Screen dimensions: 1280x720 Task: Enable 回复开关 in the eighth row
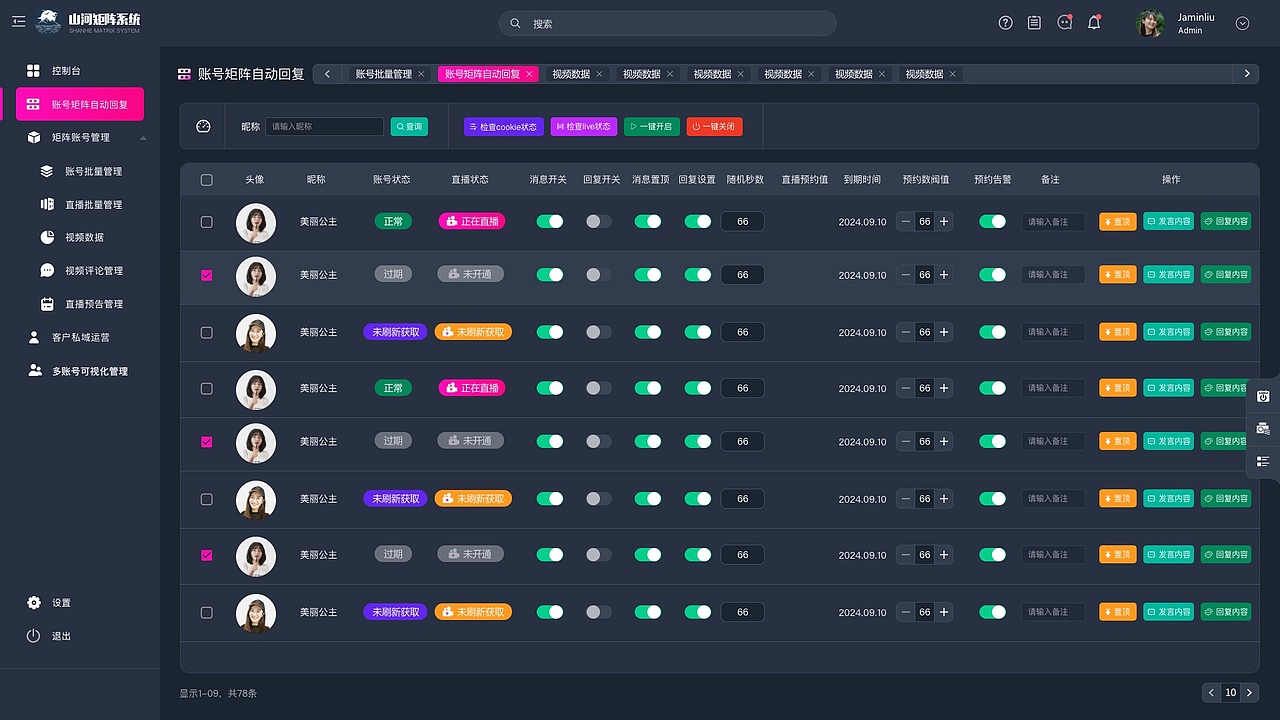tap(599, 611)
